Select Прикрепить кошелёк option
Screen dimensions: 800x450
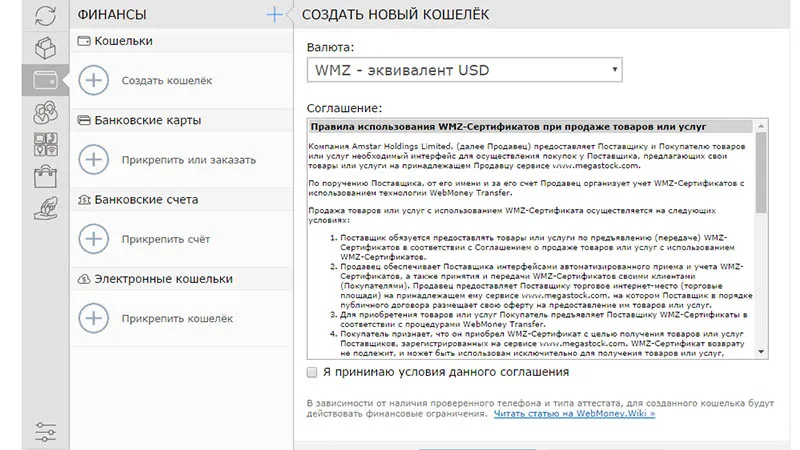pyautogui.click(x=177, y=319)
